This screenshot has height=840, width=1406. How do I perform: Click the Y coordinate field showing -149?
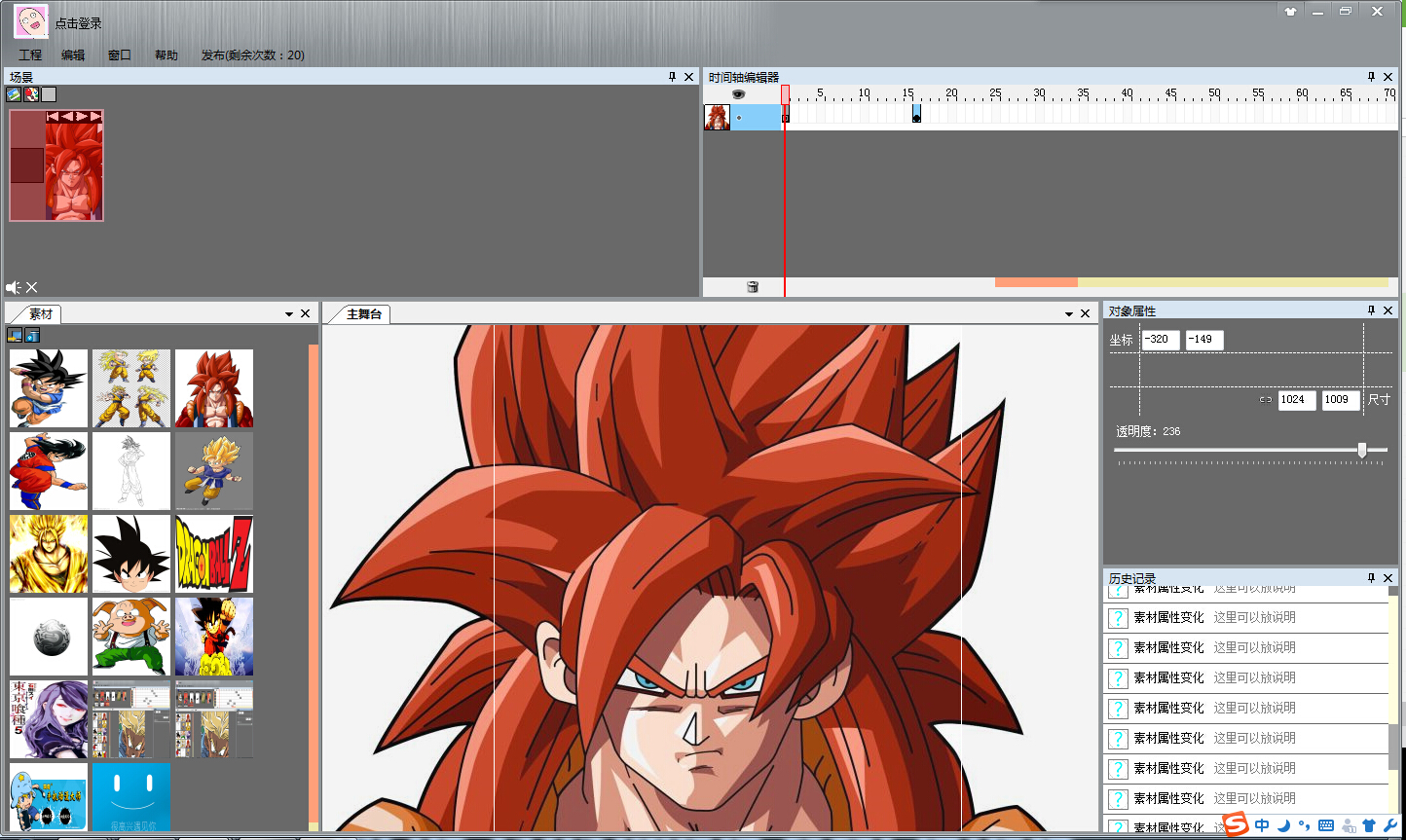tap(1204, 340)
